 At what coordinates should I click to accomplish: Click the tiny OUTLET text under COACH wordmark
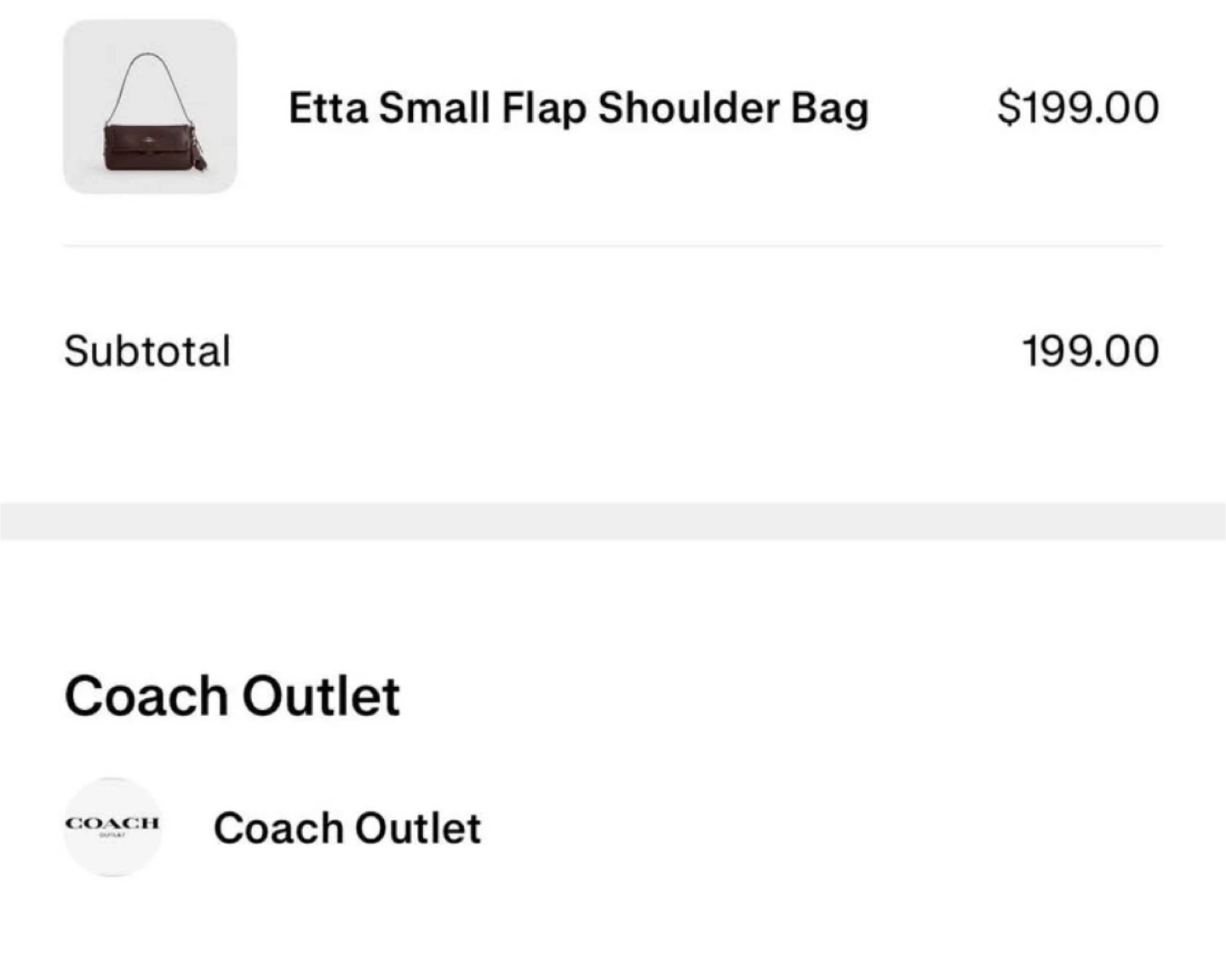click(112, 835)
